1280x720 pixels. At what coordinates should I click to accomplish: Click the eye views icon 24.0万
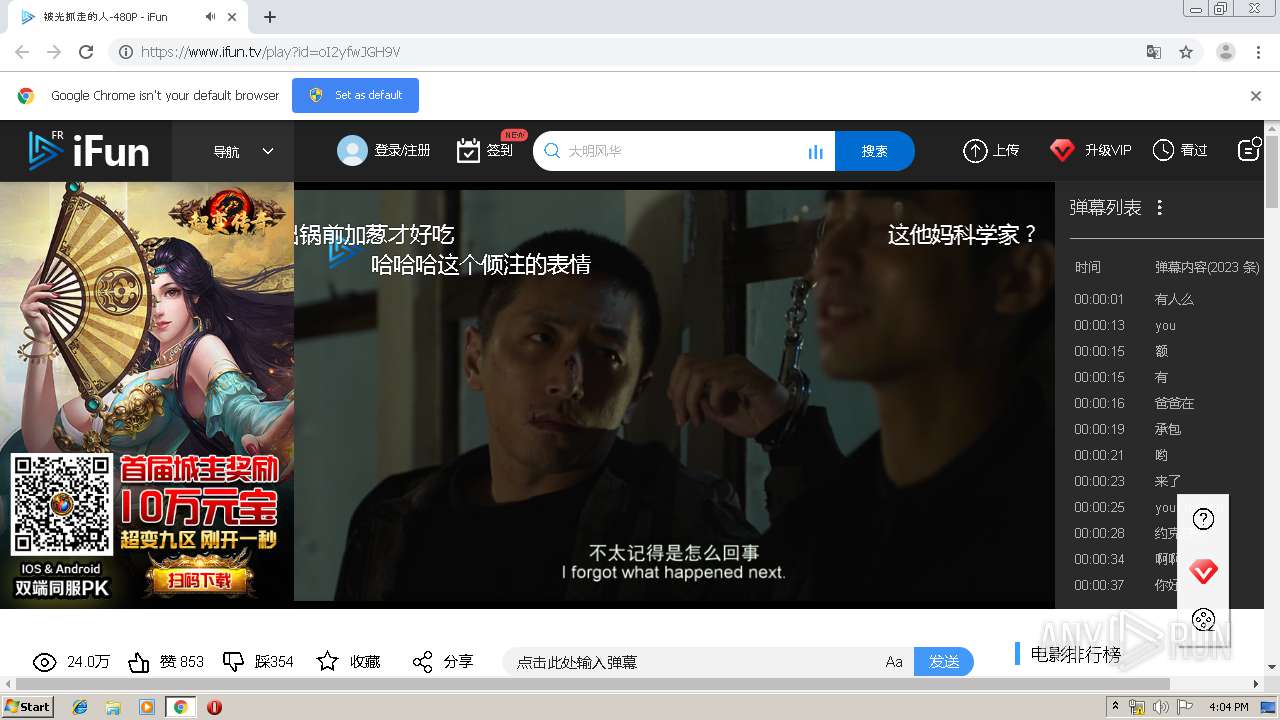point(45,662)
